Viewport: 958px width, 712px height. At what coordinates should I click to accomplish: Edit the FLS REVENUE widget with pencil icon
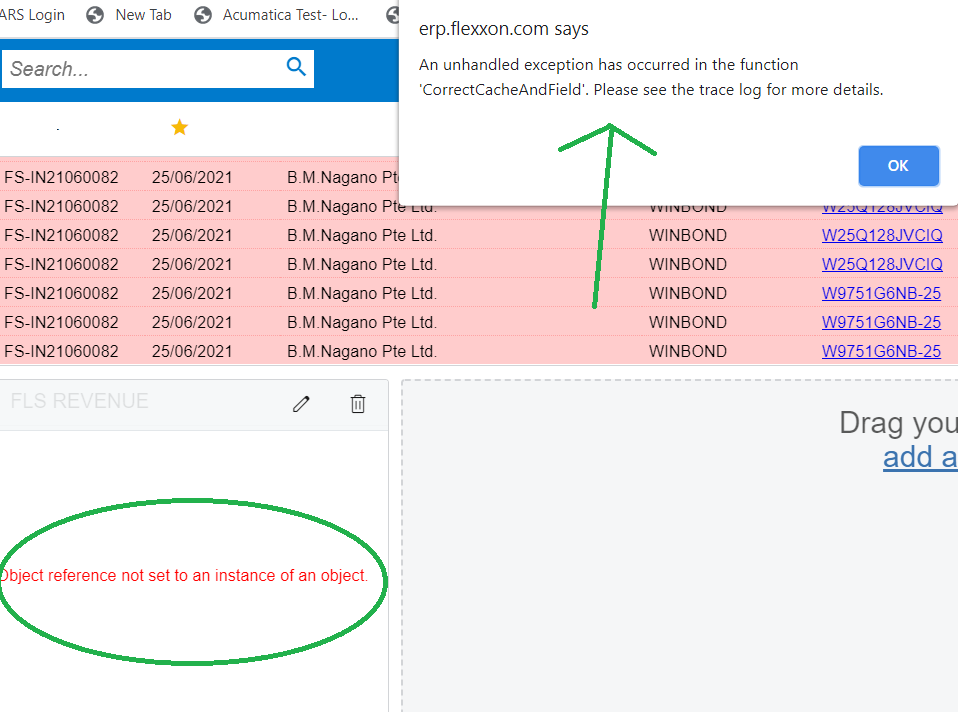coord(301,404)
